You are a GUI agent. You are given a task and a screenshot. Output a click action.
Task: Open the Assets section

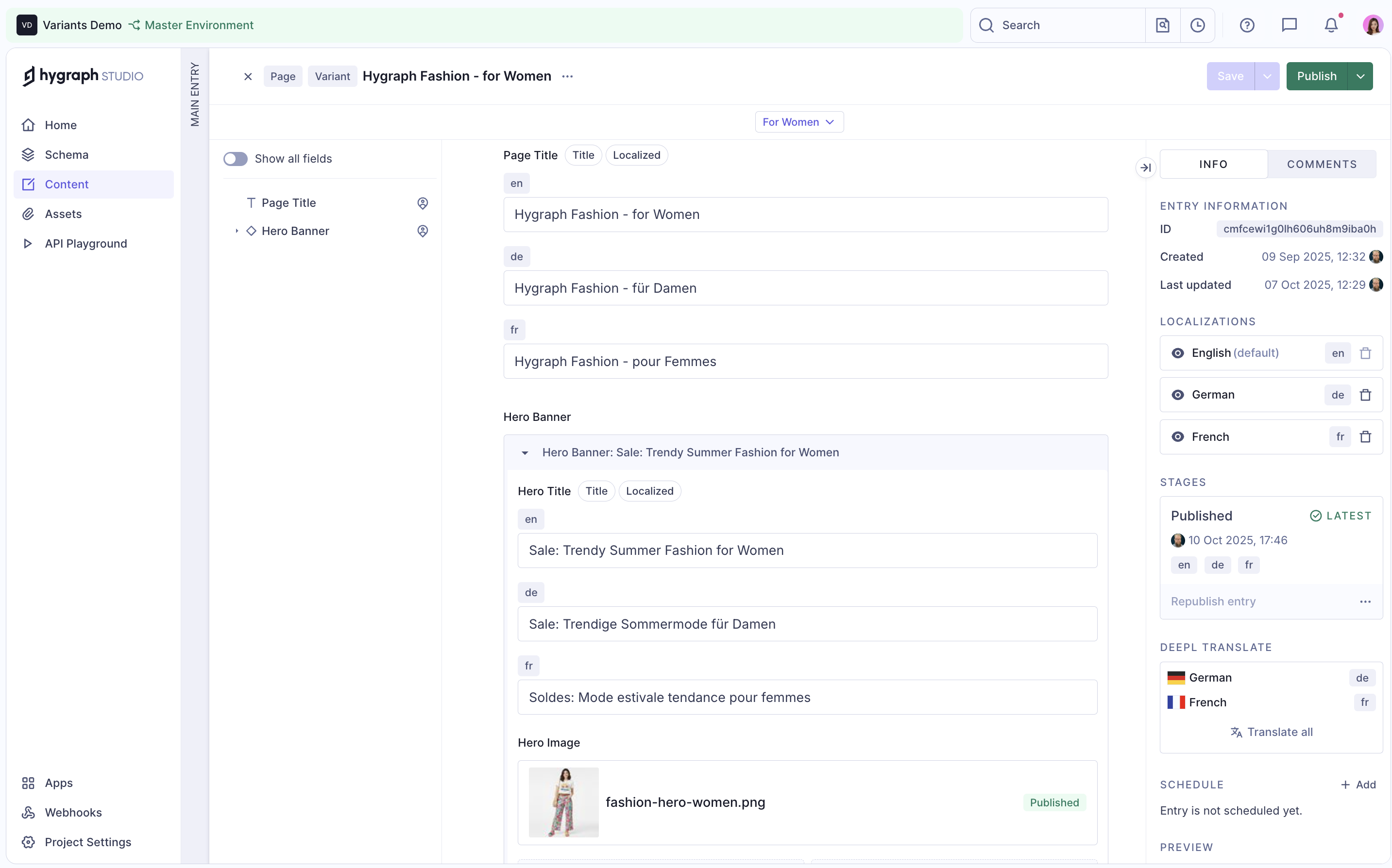63,214
